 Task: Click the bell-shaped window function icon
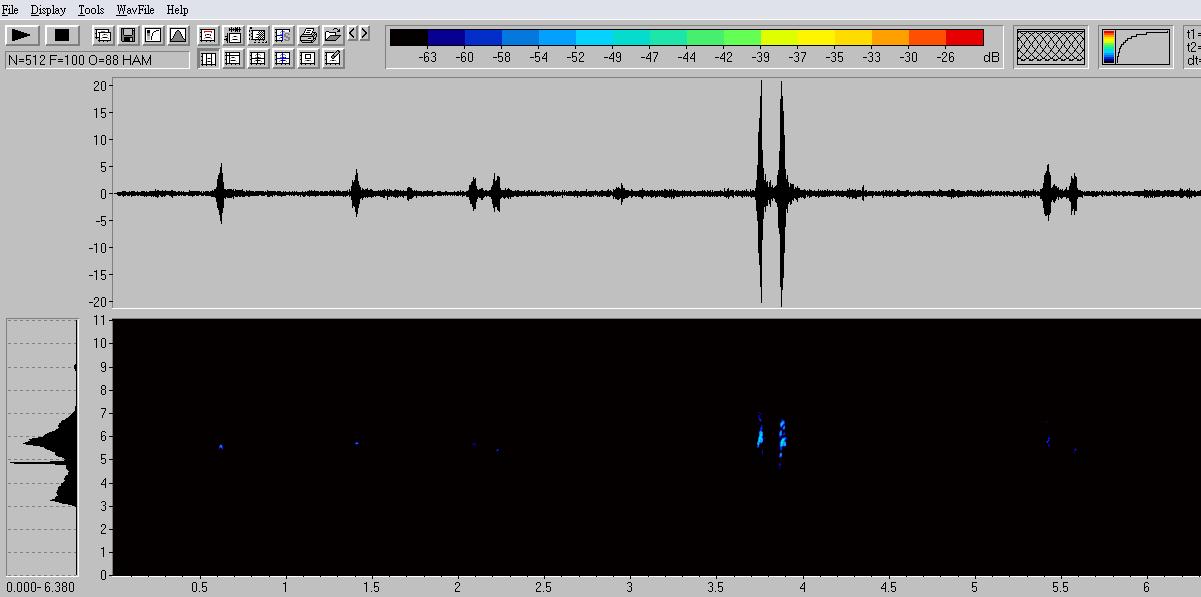click(178, 35)
